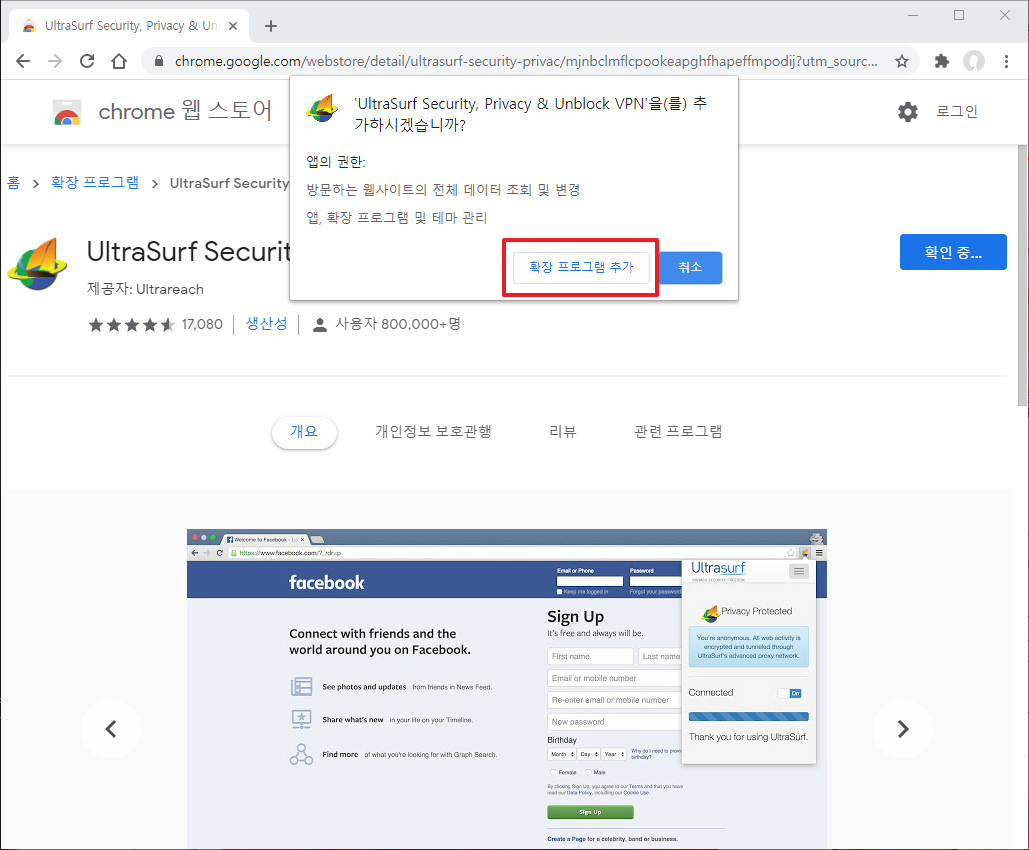
Task: Reload the page
Action: pyautogui.click(x=87, y=61)
